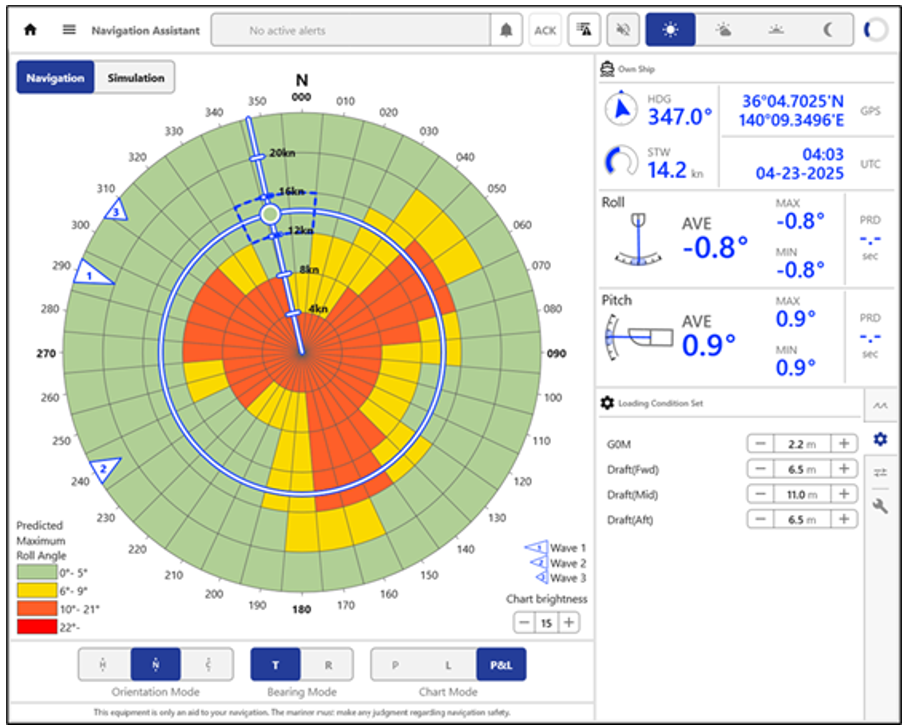907x728 pixels.
Task: Mute the alarm sound icon
Action: [622, 30]
